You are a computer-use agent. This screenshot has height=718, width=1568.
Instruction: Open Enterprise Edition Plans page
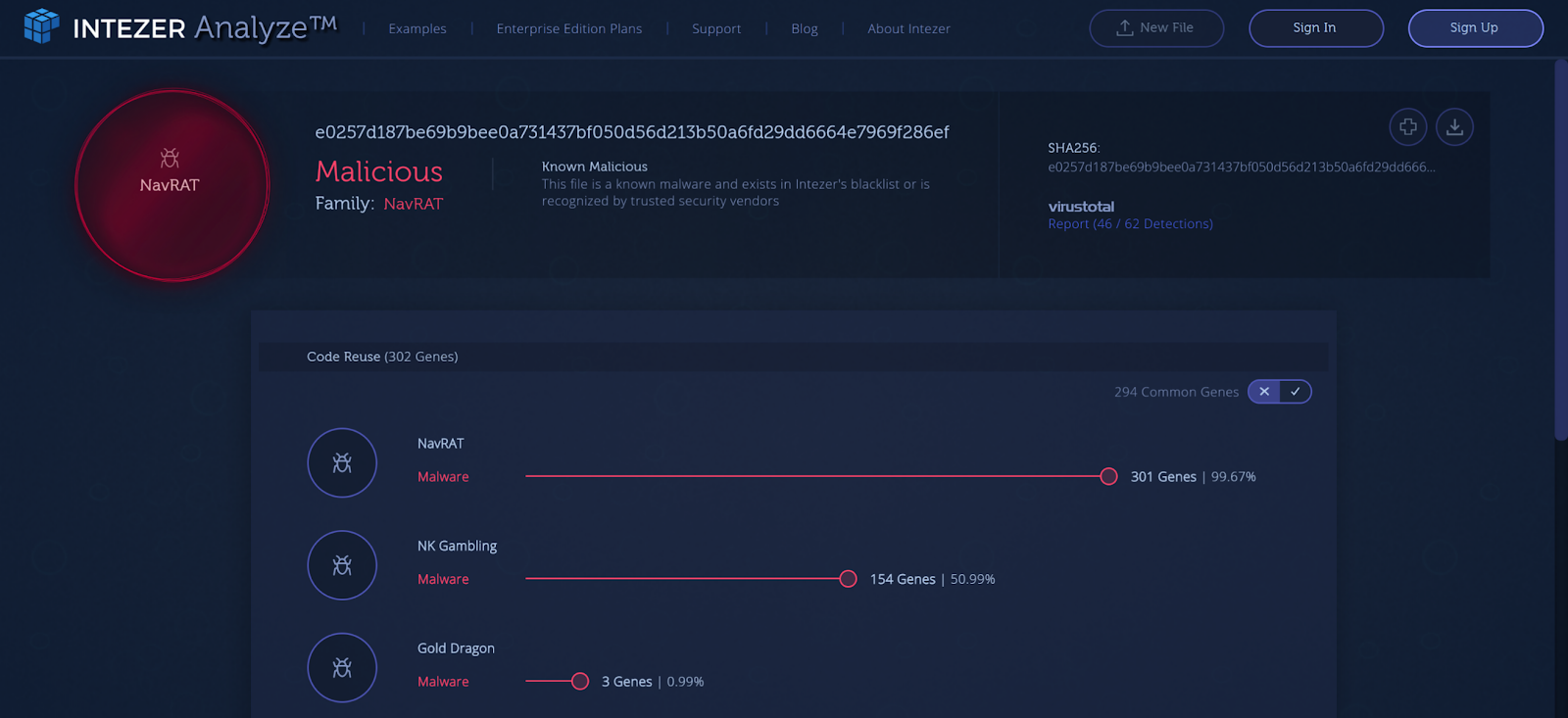point(569,28)
